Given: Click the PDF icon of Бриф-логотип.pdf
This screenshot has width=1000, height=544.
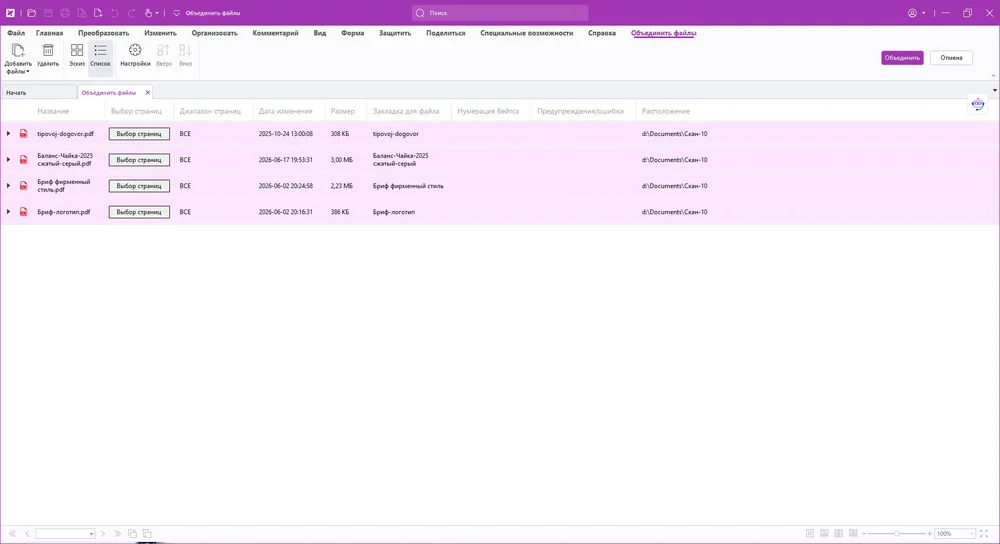Looking at the screenshot, I should click(24, 212).
